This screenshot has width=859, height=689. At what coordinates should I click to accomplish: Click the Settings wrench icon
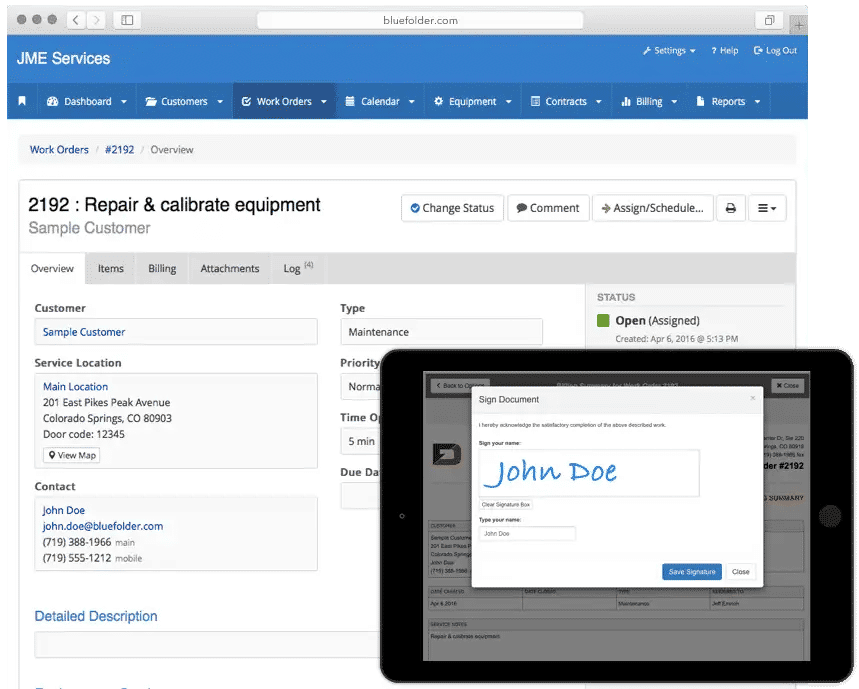647,50
